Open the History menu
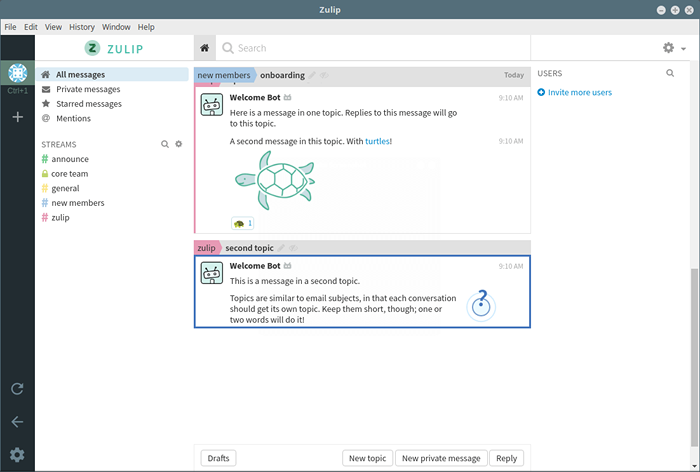Image resolution: width=700 pixels, height=472 pixels. 82,27
